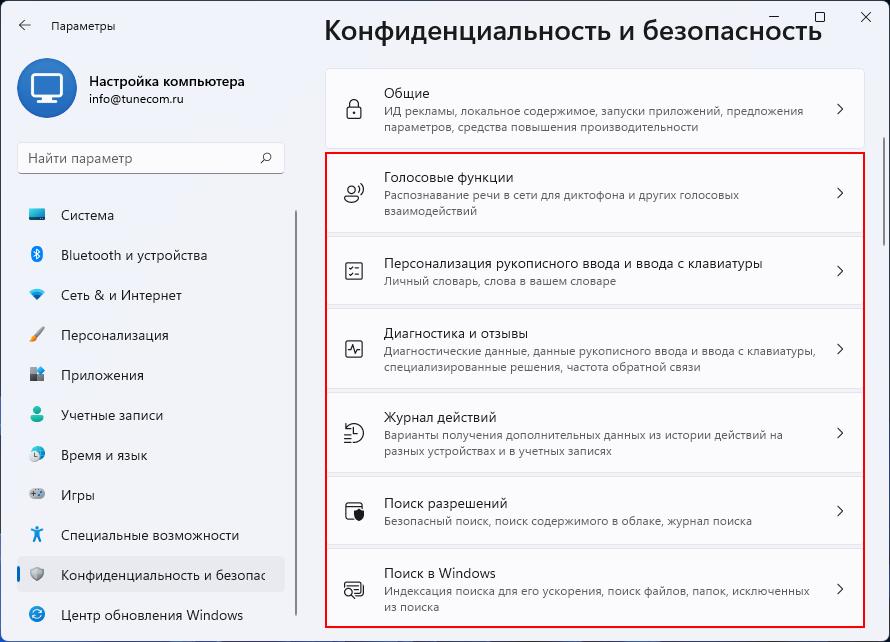Open the chevron for Журнал действий
The width and height of the screenshot is (890, 642).
click(x=840, y=433)
